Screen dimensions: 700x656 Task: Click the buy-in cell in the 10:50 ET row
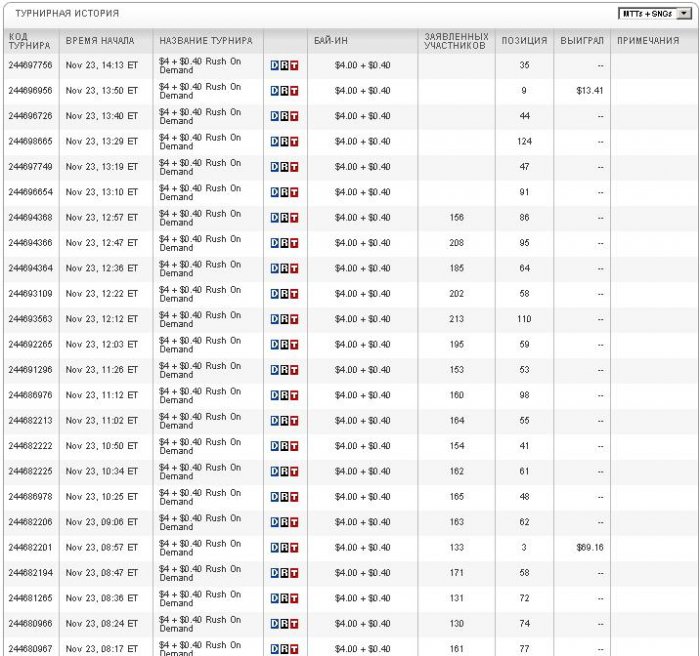(x=362, y=446)
